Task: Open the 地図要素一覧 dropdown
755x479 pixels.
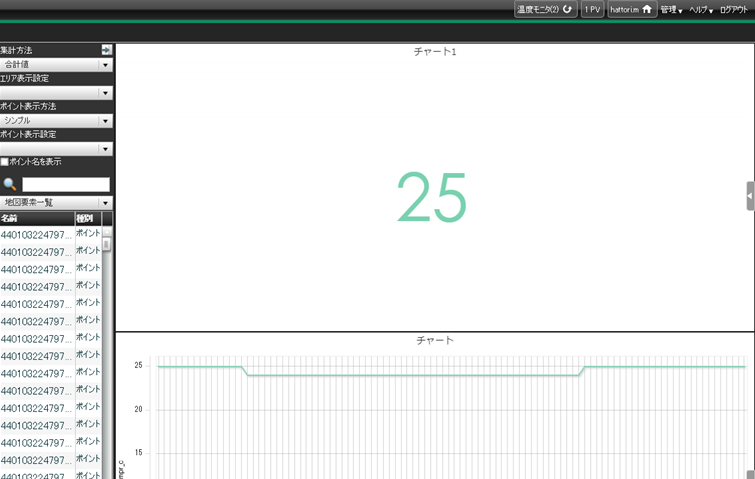Action: click(56, 202)
